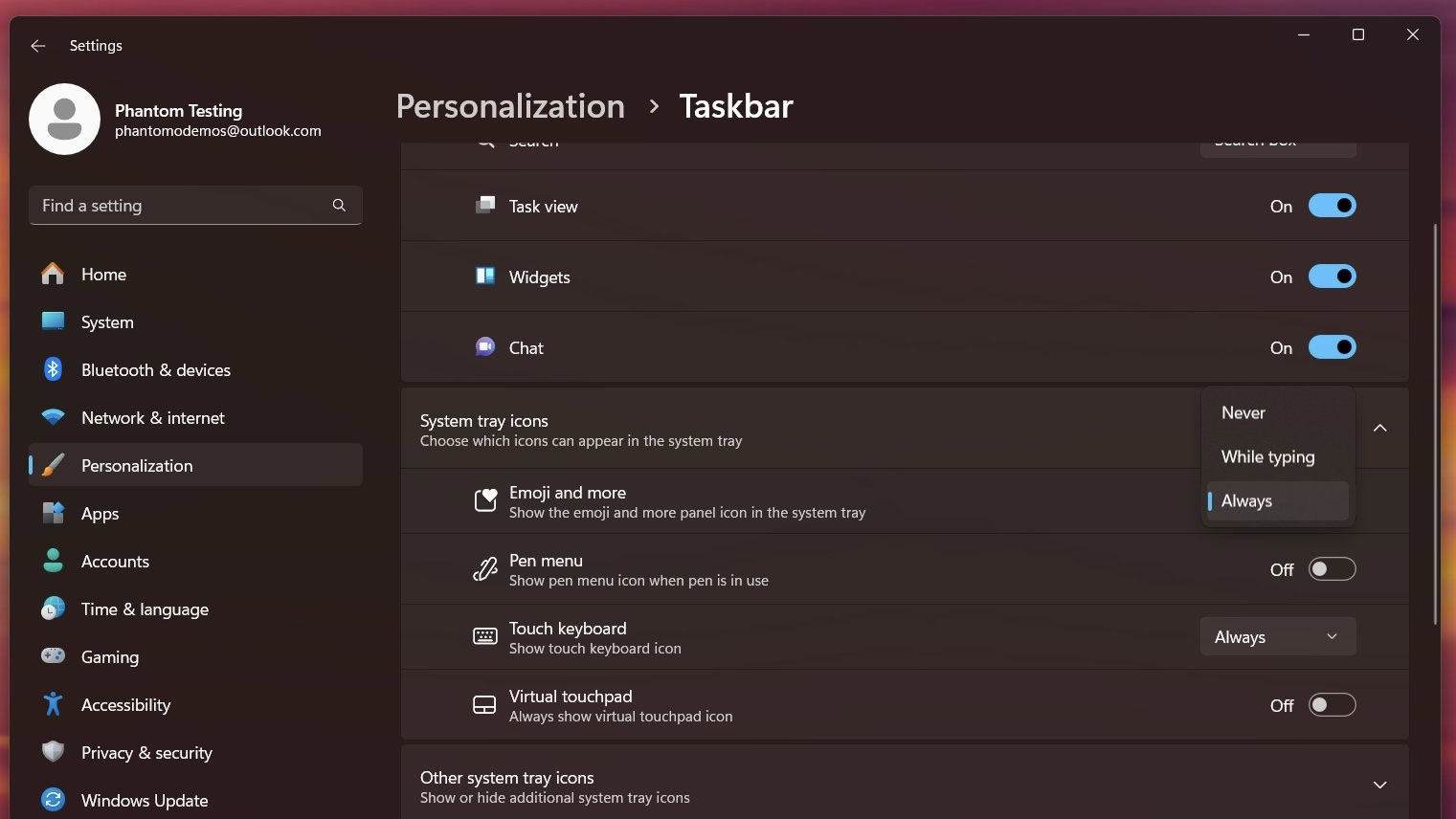The height and width of the screenshot is (819, 1456).
Task: Go to Personalization breadcrumb link
Action: (510, 106)
